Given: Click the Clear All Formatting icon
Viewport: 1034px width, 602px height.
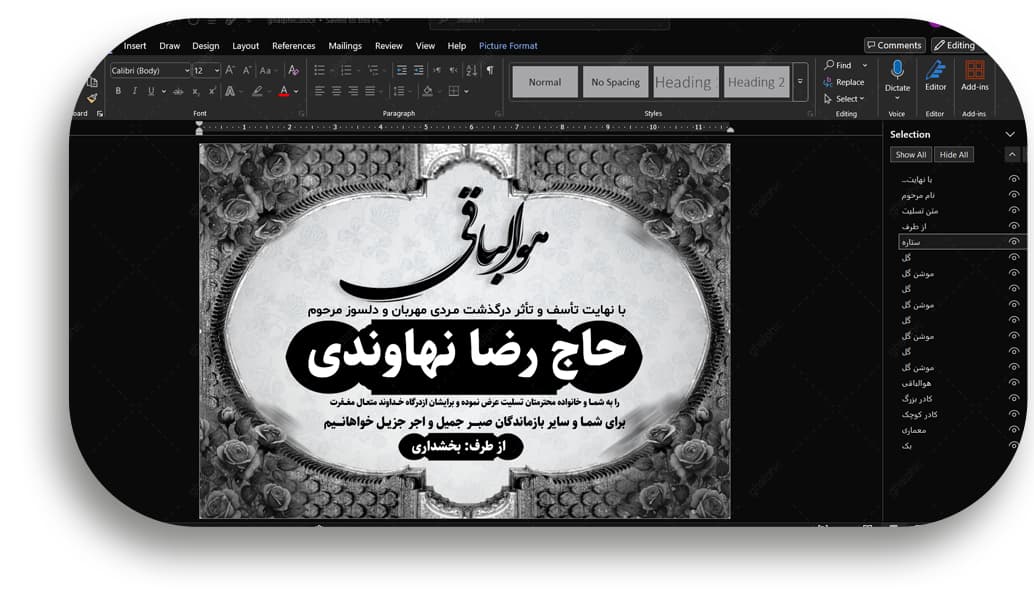Looking at the screenshot, I should 293,70.
